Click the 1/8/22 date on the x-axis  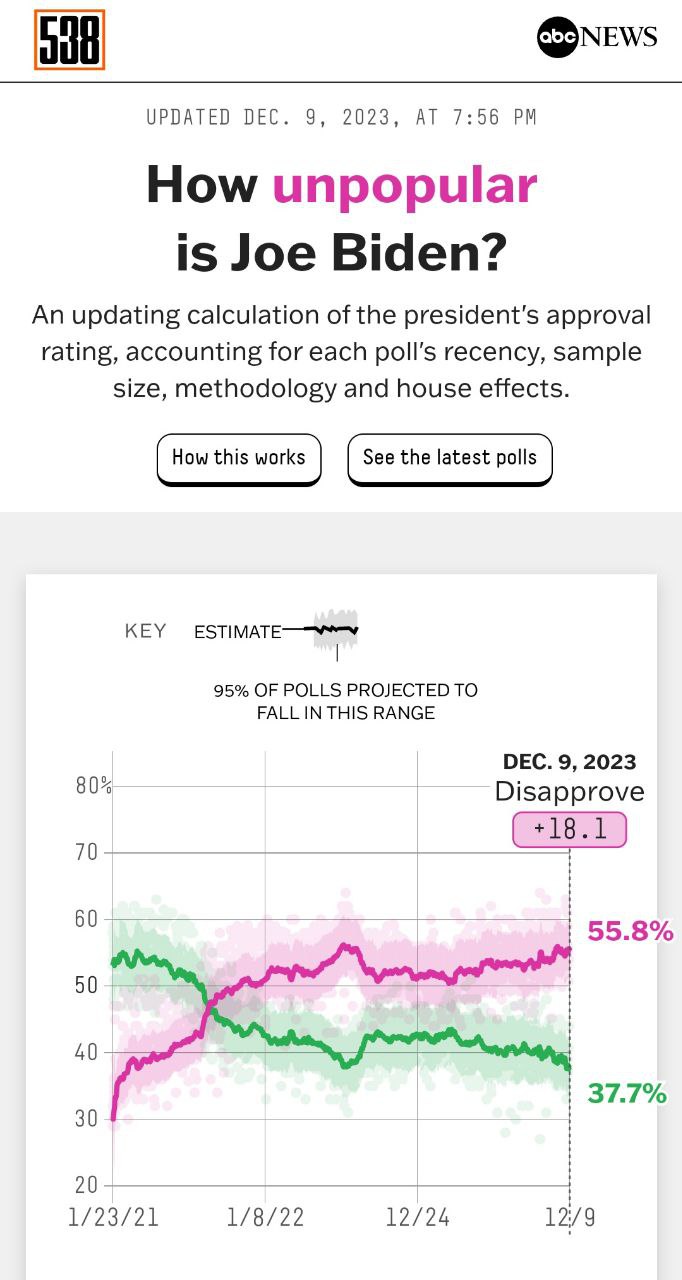click(x=265, y=1217)
